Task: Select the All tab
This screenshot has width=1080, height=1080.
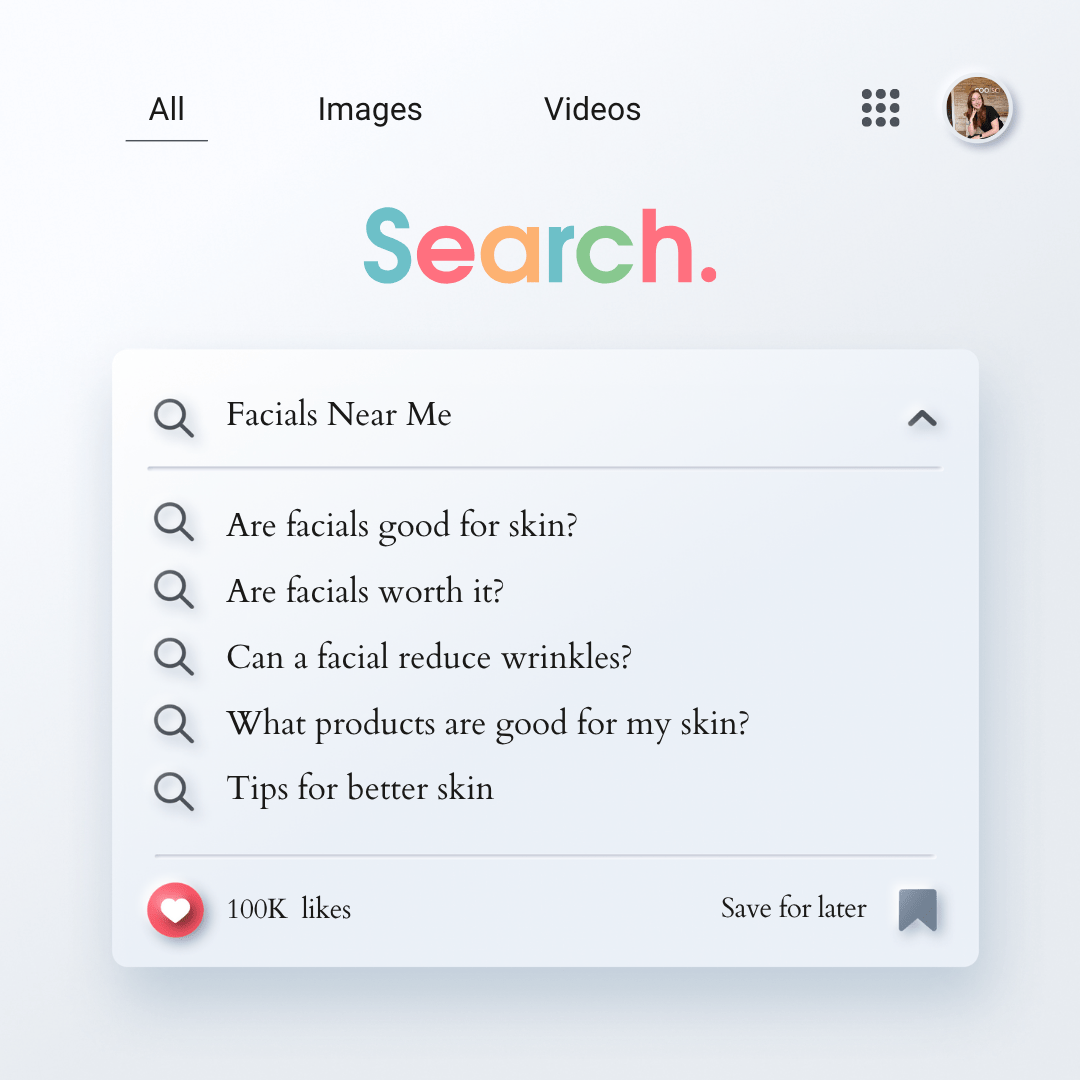Action: tap(166, 109)
